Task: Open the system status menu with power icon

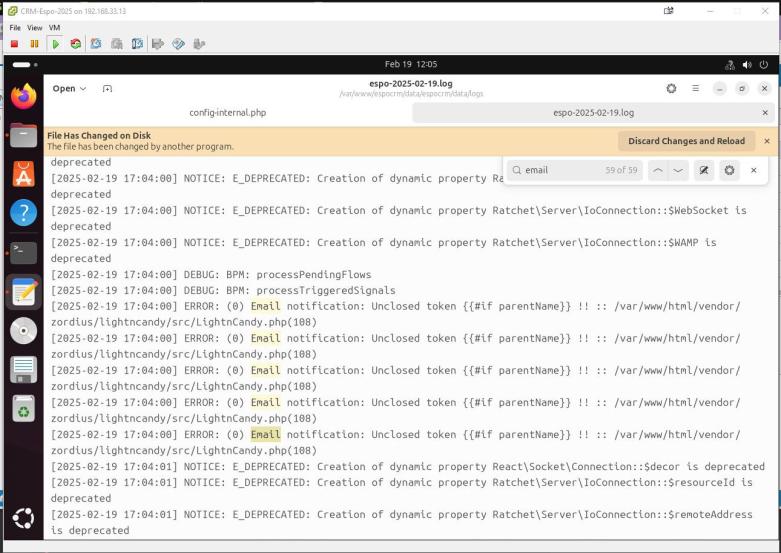Action: point(764,65)
